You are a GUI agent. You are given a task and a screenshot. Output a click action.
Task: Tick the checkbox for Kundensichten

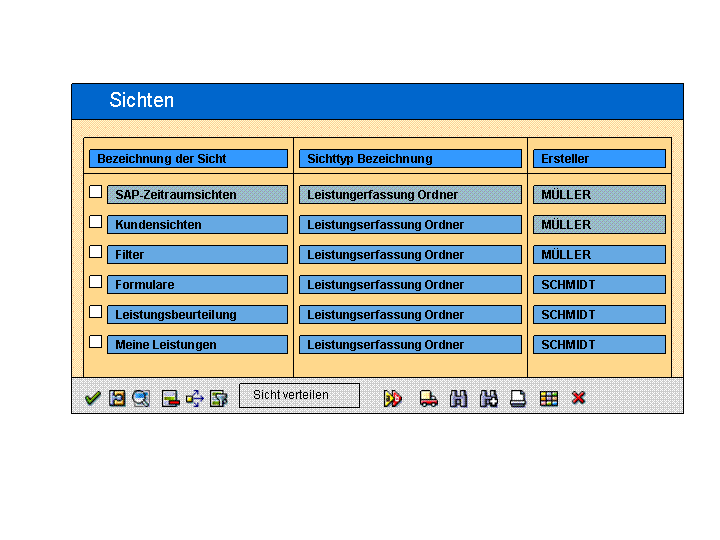96,221
